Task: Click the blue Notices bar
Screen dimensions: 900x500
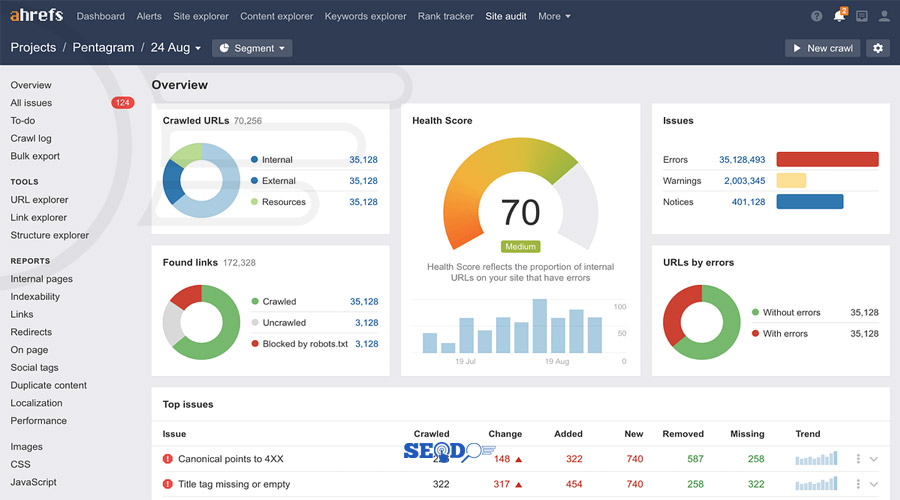Action: point(809,201)
